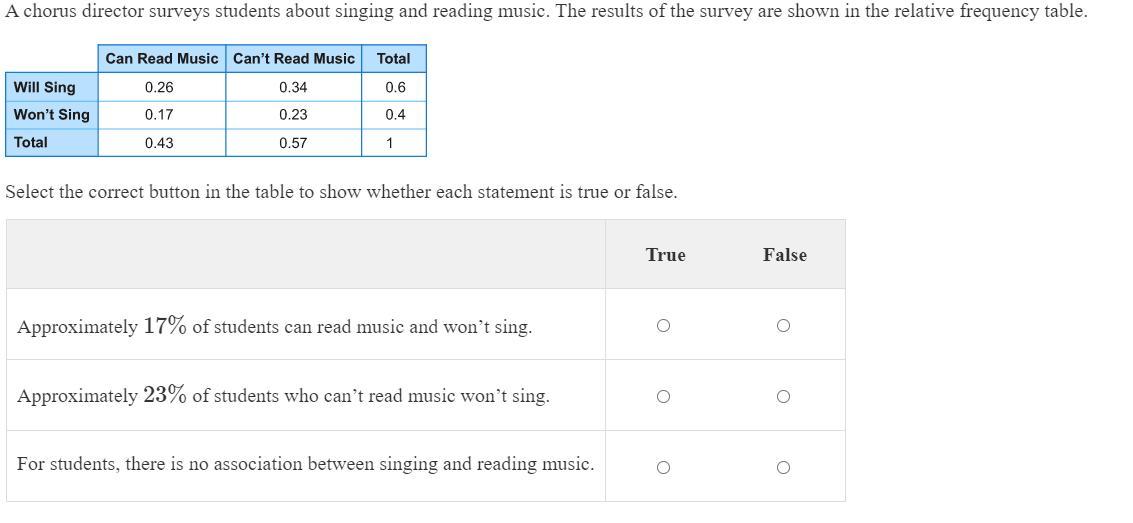This screenshot has height=523, width=1133.
Task: Click the 0.34 cell in the table
Action: tap(293, 87)
